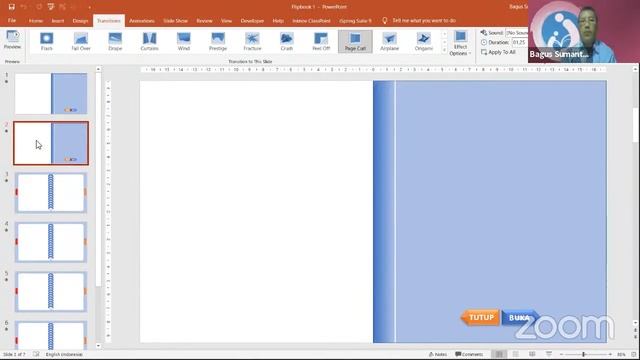Show the previous row of the transitions gallery

[x=444, y=34]
